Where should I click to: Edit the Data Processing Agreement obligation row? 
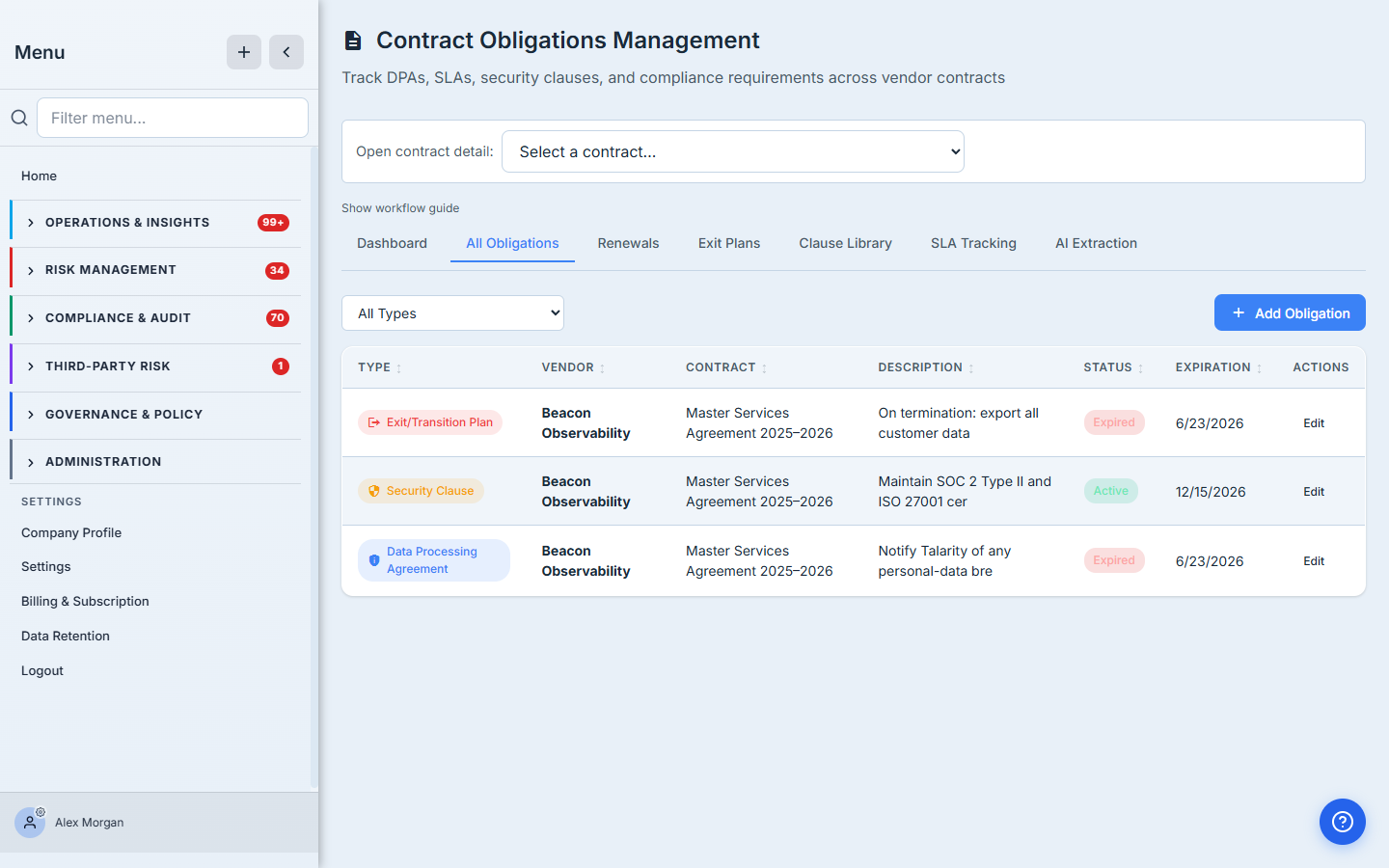point(1314,561)
